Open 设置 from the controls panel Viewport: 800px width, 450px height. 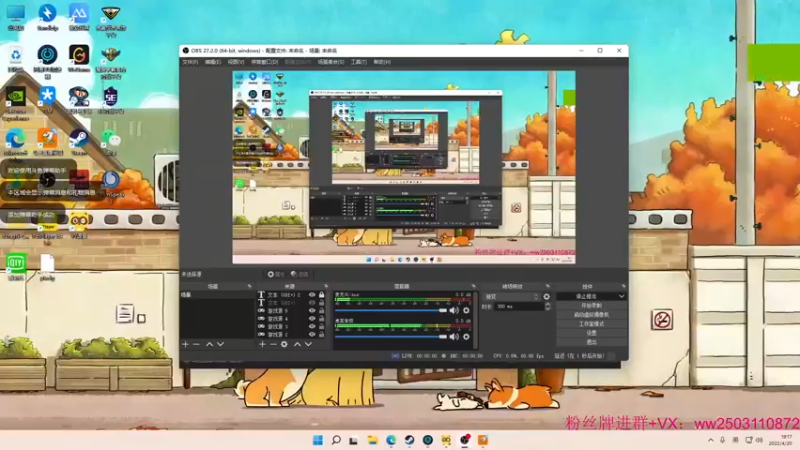[x=591, y=333]
